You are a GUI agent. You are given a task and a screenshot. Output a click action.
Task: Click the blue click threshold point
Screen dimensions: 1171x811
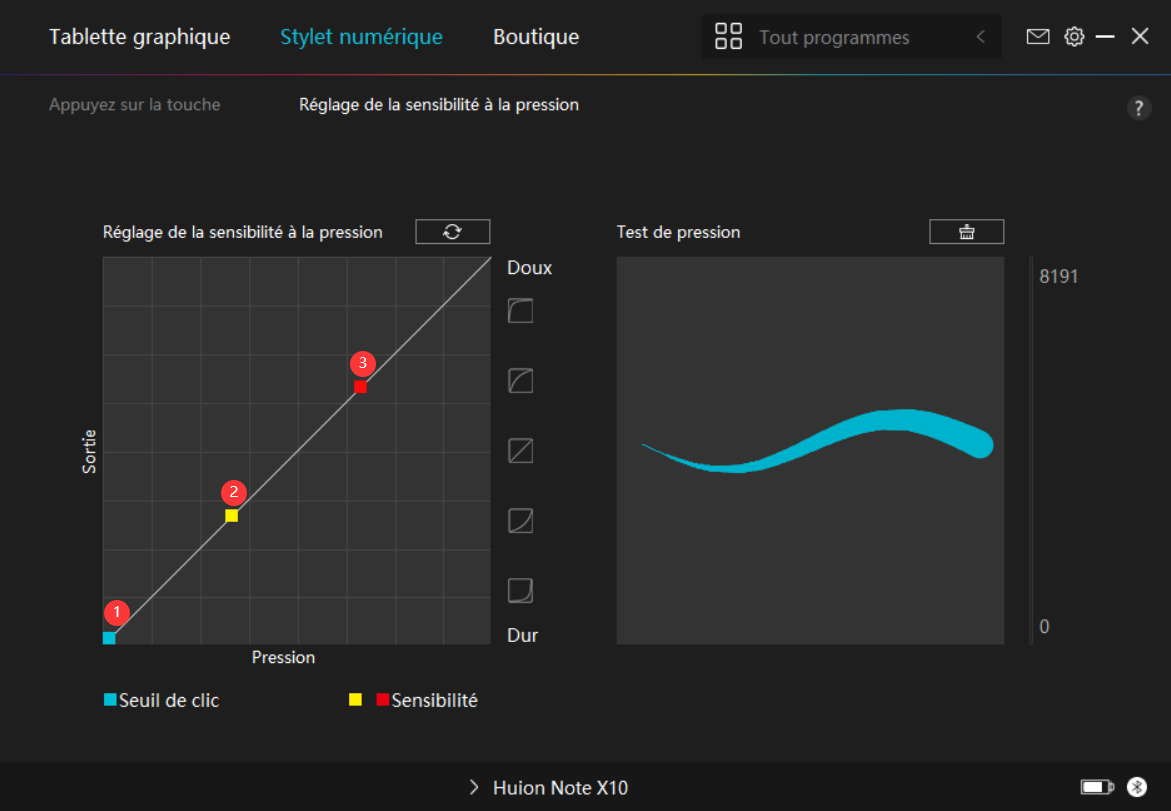point(109,638)
